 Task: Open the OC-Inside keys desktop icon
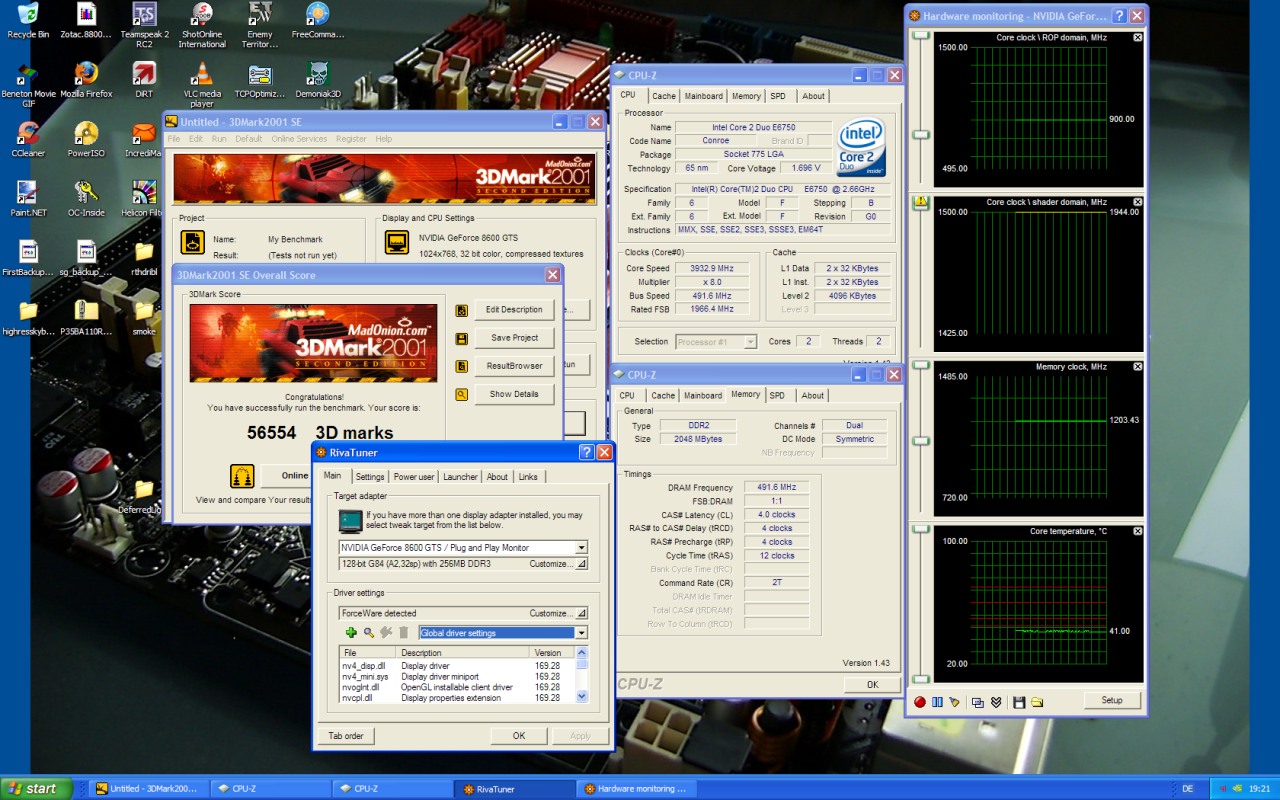click(x=86, y=199)
